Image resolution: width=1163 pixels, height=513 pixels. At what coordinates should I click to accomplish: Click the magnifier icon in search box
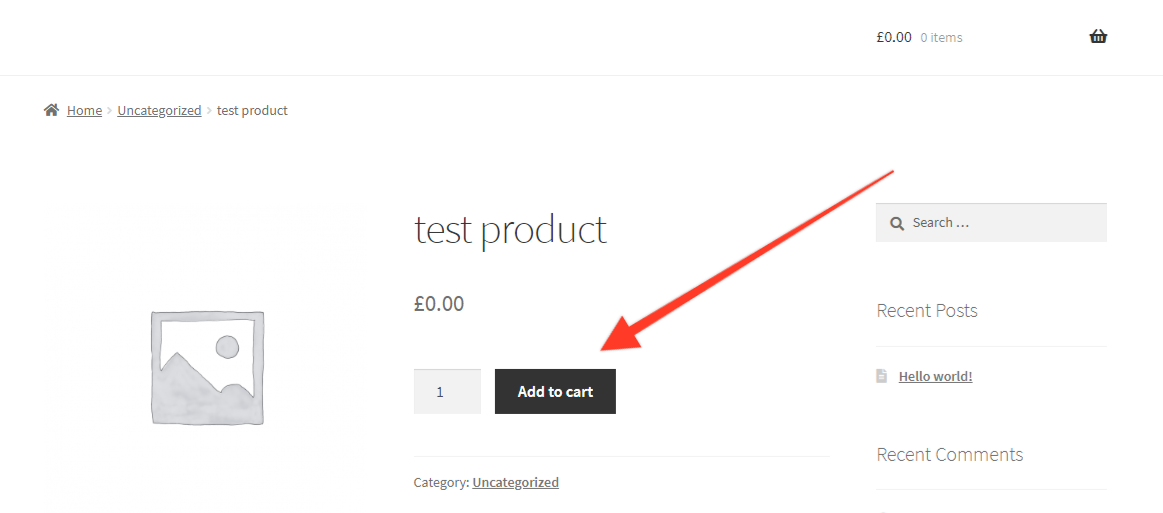pyautogui.click(x=897, y=223)
